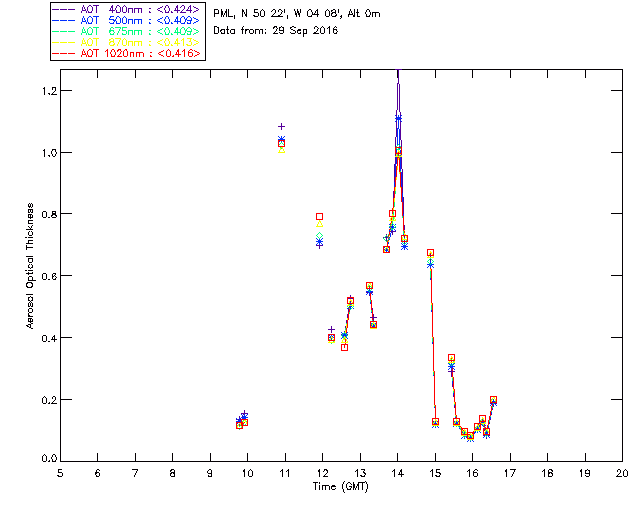Click the PML station location header text
640x512 pixels.
click(297, 13)
